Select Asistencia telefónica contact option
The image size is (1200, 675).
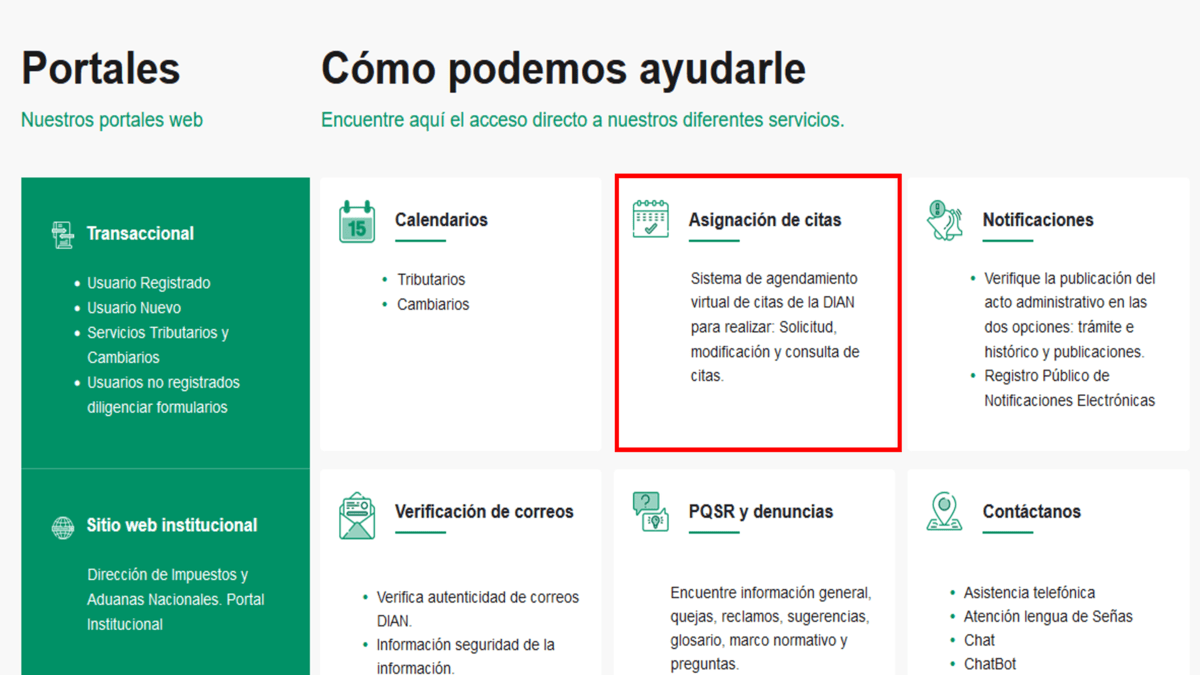(x=1029, y=593)
